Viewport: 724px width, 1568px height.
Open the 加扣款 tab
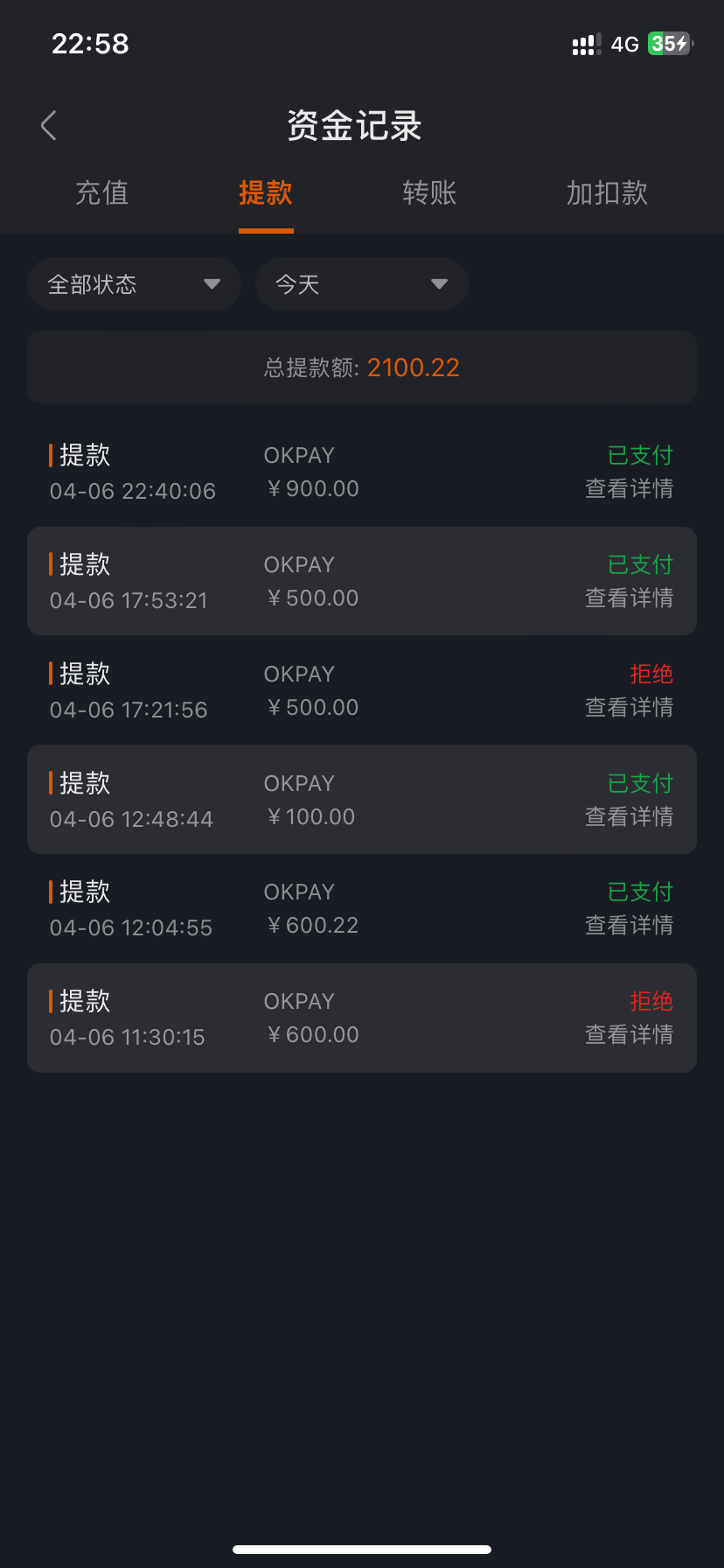607,193
